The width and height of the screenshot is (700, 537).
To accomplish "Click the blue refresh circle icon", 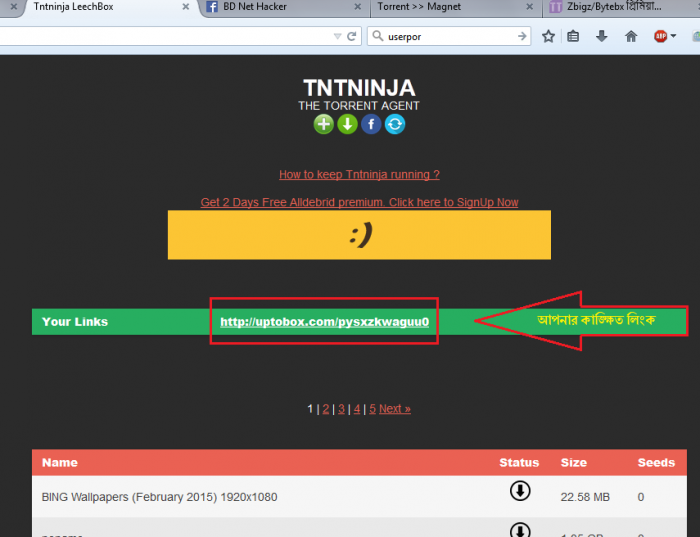I will tap(395, 124).
